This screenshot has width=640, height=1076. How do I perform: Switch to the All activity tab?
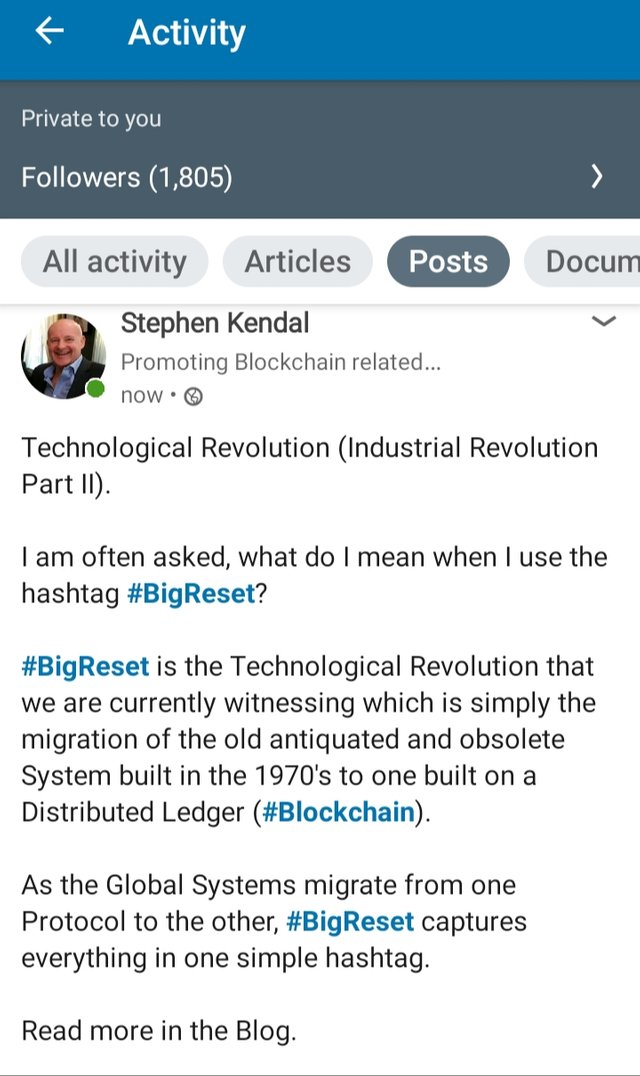(114, 262)
